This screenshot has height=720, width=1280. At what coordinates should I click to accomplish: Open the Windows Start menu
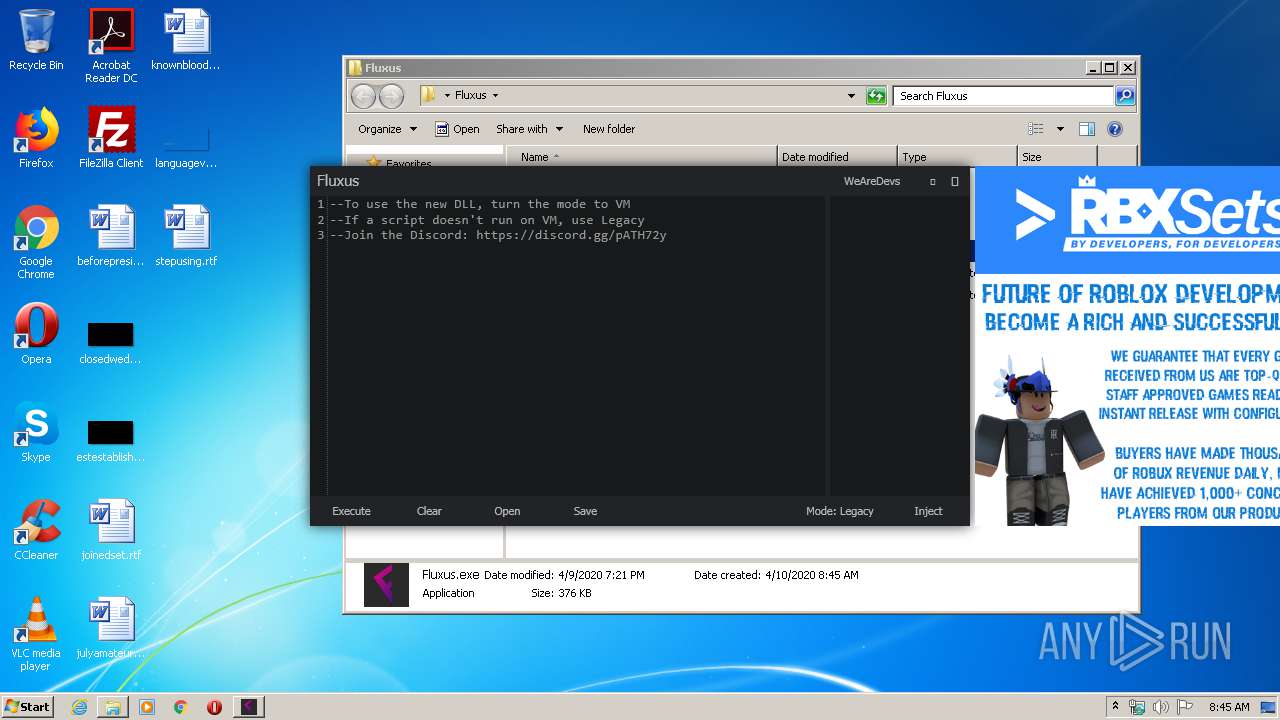(x=28, y=706)
